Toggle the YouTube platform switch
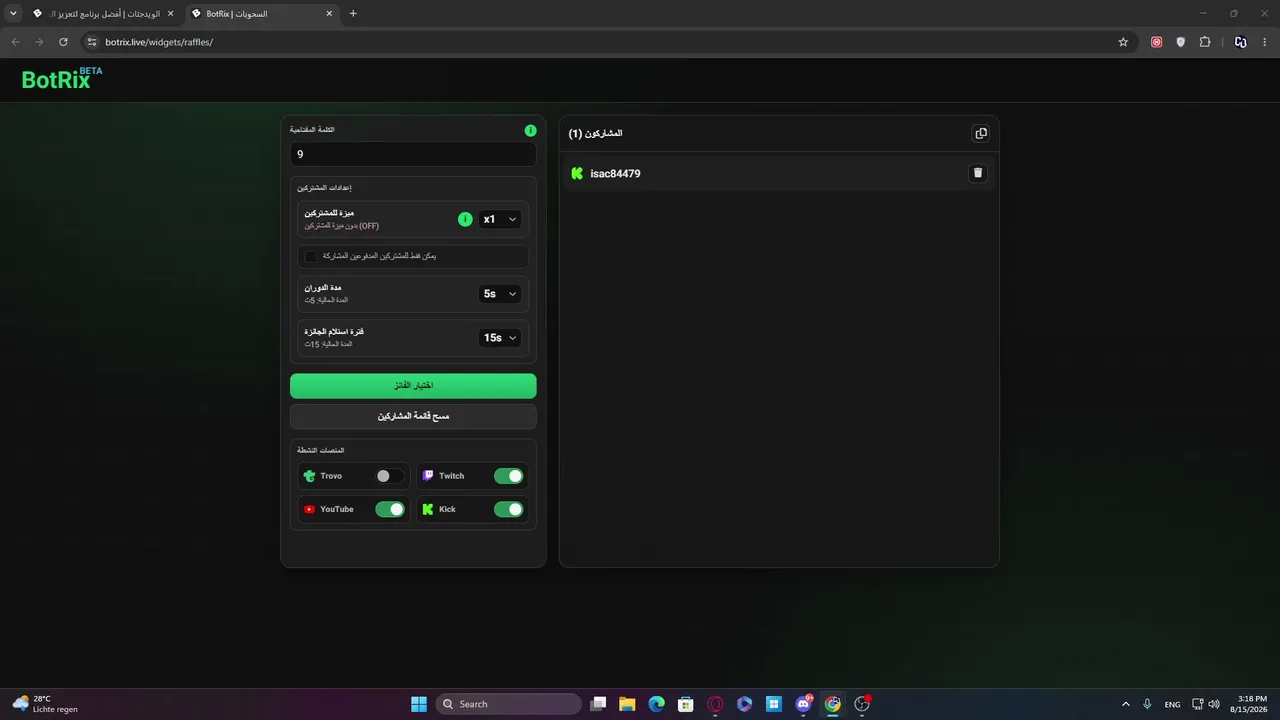1280x720 pixels. [x=390, y=509]
